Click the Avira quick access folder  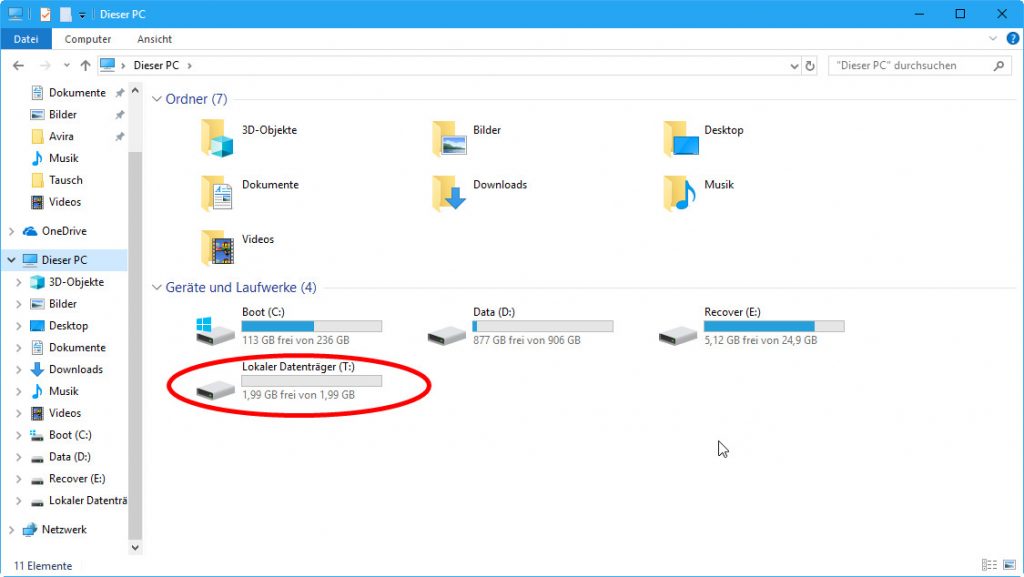click(x=61, y=136)
